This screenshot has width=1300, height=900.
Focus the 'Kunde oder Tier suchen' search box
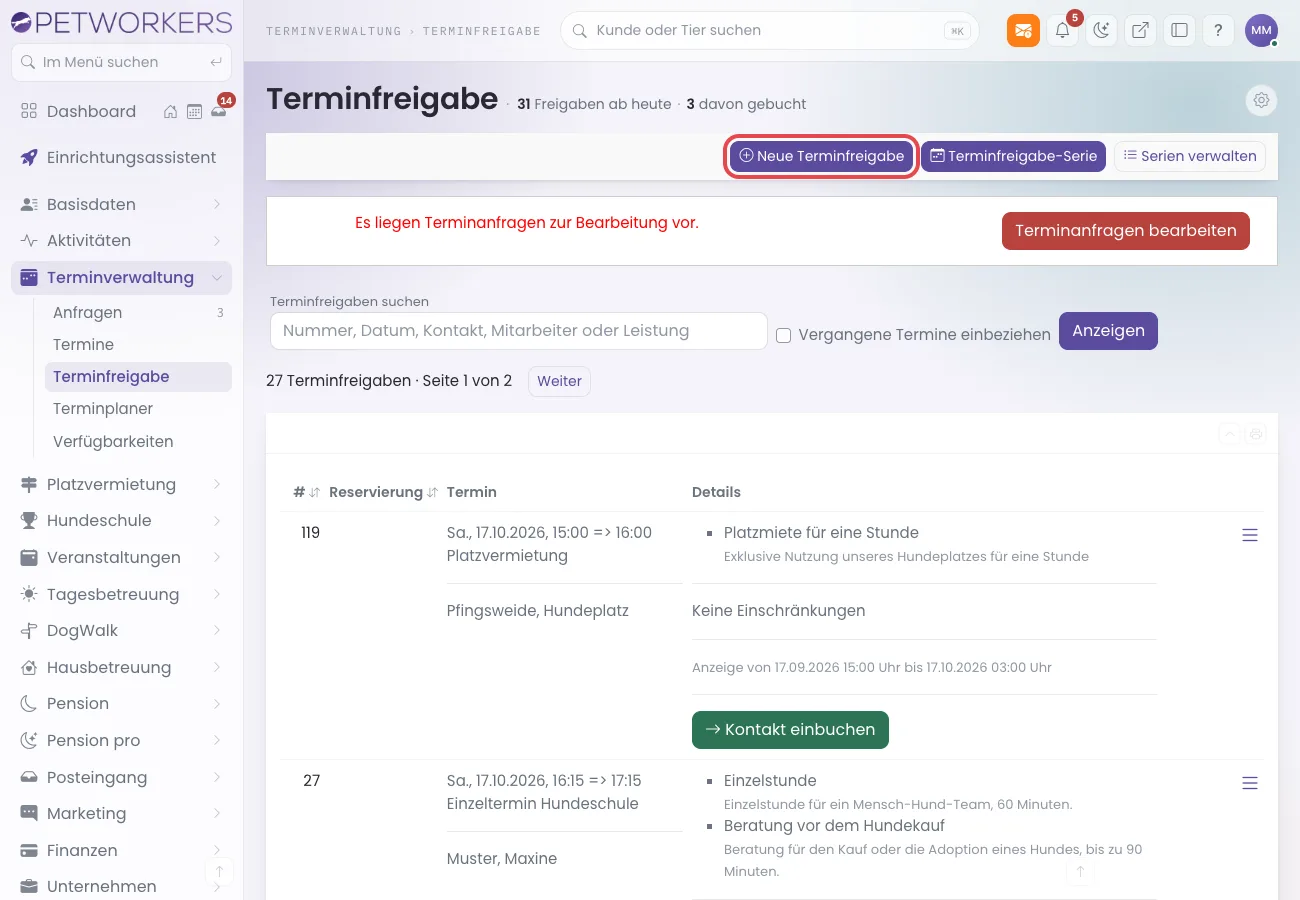(770, 31)
